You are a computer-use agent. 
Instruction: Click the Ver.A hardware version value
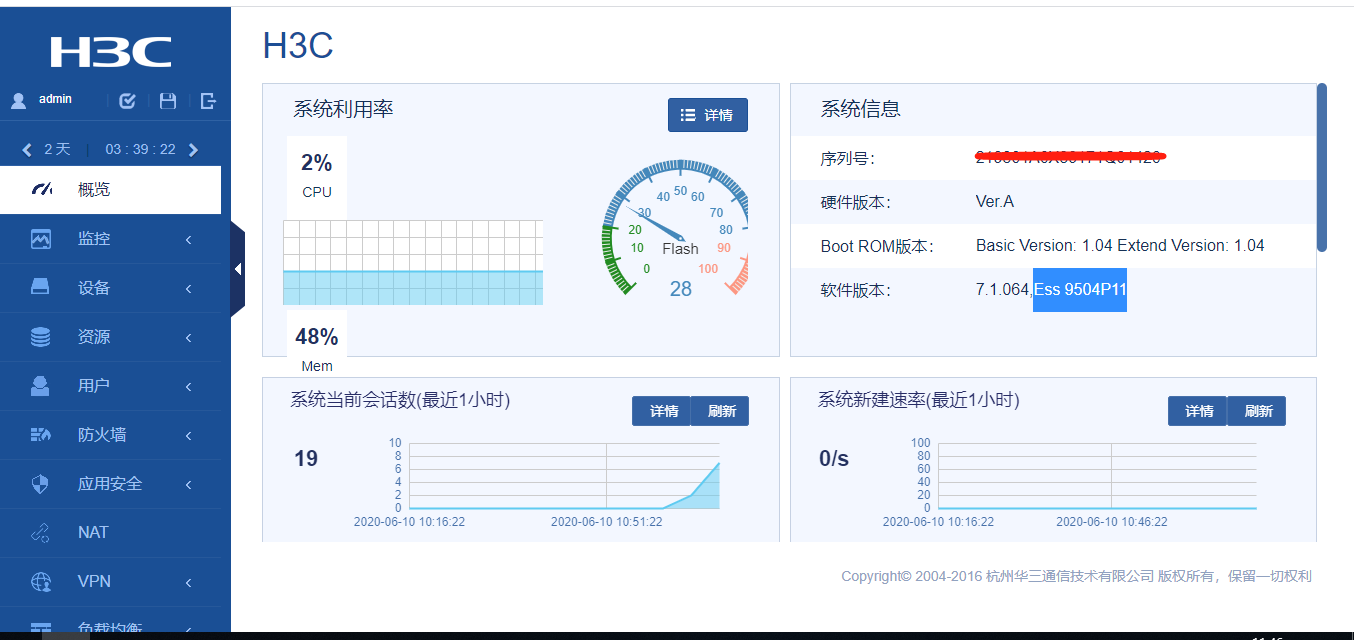tap(995, 202)
